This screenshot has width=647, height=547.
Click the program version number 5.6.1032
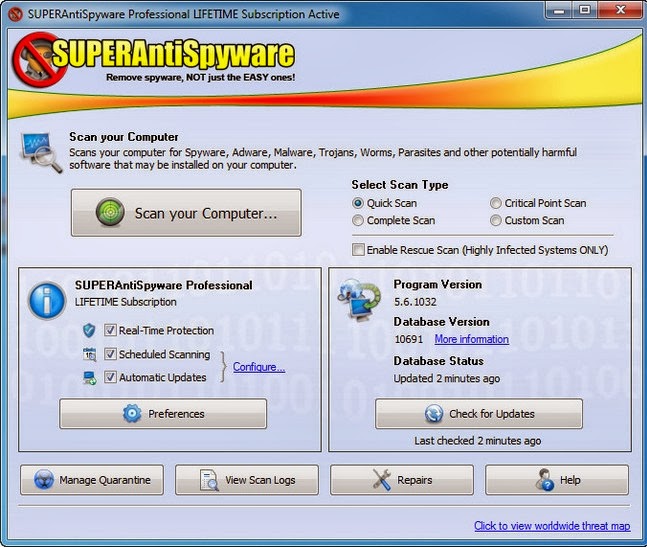click(415, 302)
